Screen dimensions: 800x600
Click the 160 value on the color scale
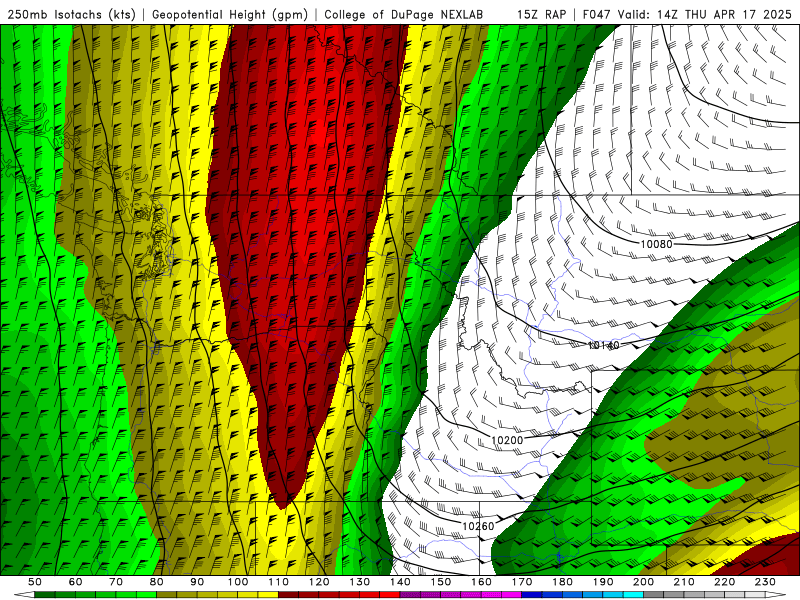(x=482, y=582)
